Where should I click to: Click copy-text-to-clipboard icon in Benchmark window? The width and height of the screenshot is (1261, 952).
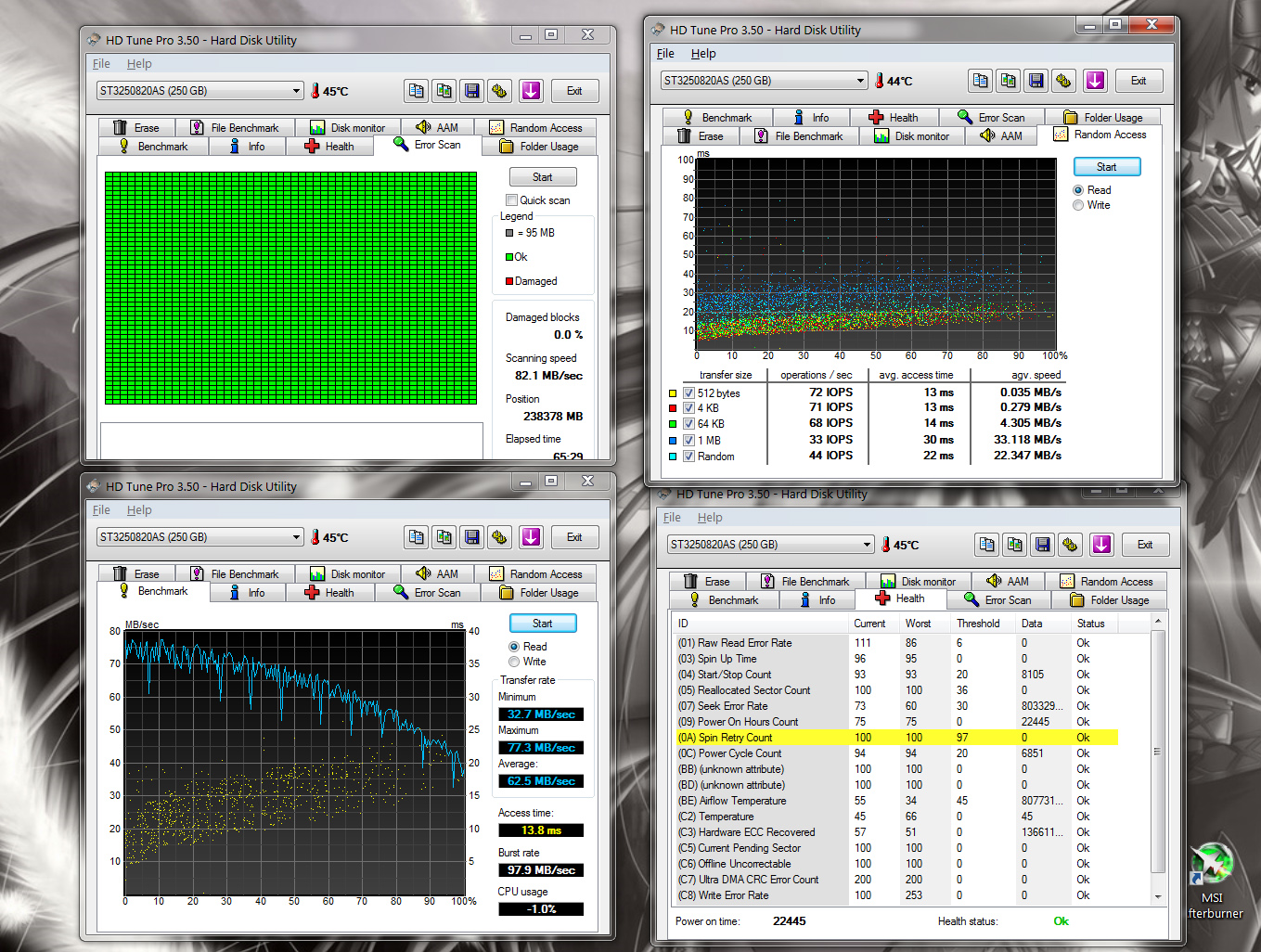pyautogui.click(x=417, y=537)
